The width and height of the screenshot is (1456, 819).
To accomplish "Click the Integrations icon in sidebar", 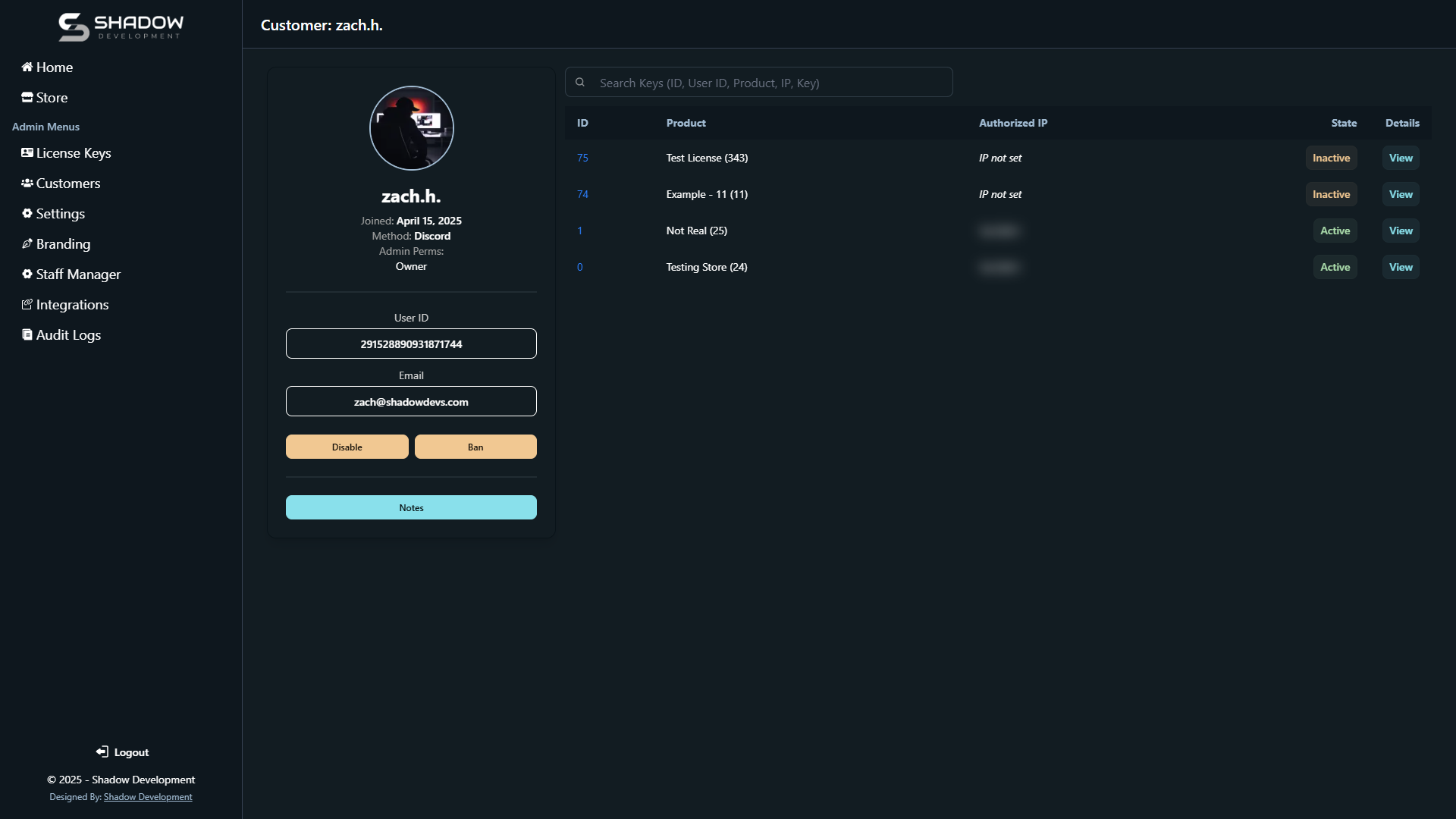I will pyautogui.click(x=27, y=304).
